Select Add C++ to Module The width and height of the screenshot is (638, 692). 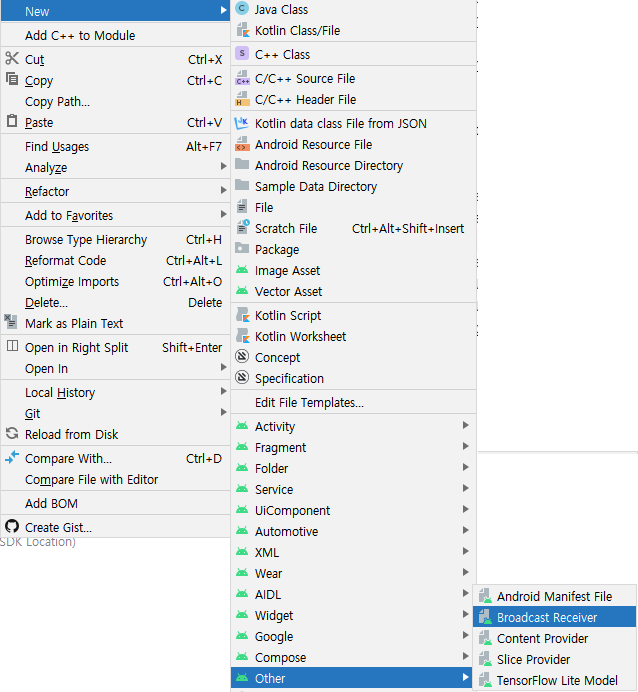[116, 35]
